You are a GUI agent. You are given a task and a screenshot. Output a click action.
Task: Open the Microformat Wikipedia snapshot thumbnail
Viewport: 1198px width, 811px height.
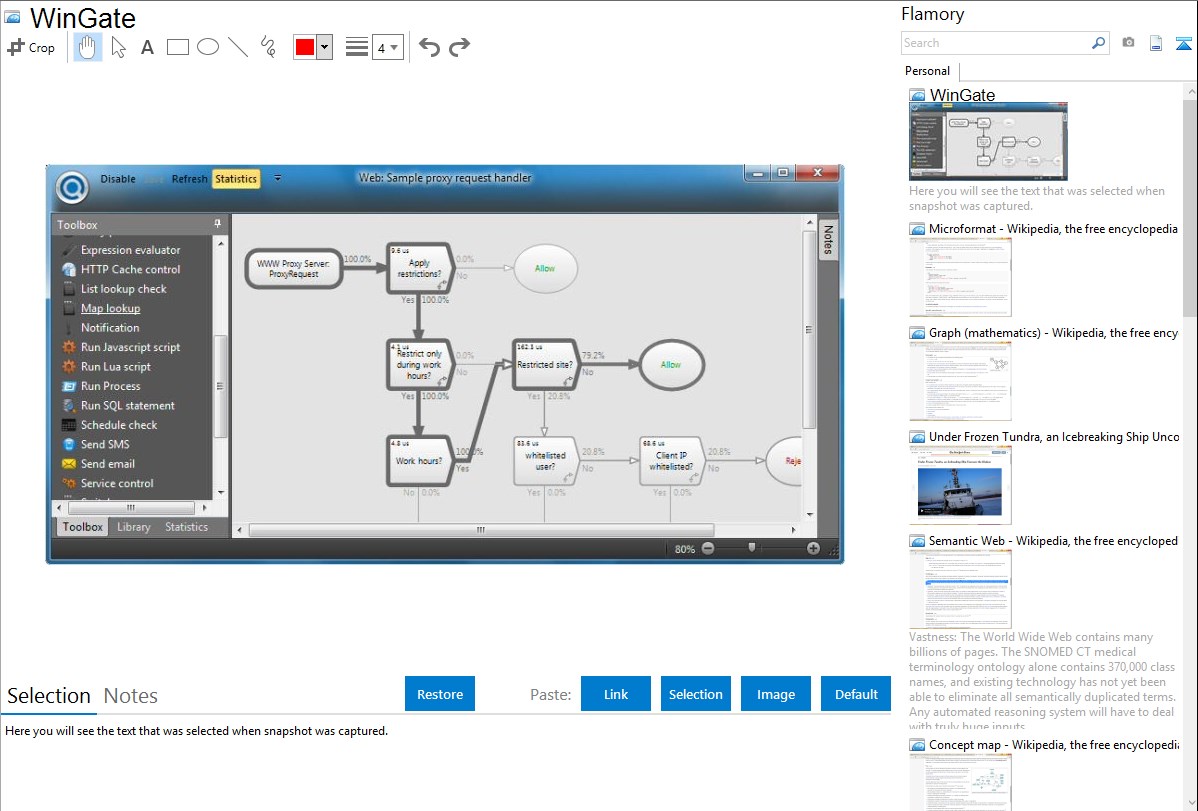(x=960, y=277)
